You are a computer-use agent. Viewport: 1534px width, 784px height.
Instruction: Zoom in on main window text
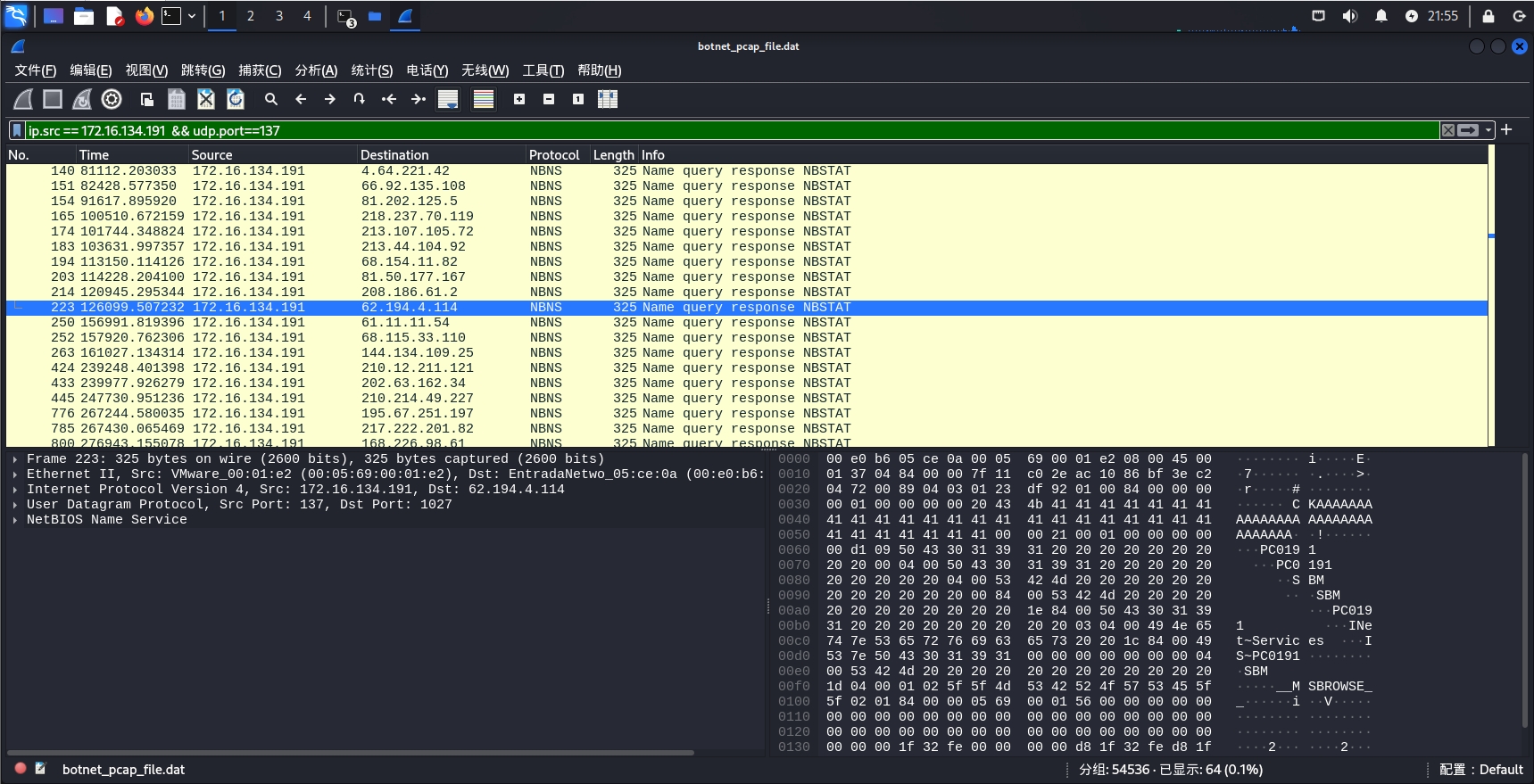pos(519,99)
